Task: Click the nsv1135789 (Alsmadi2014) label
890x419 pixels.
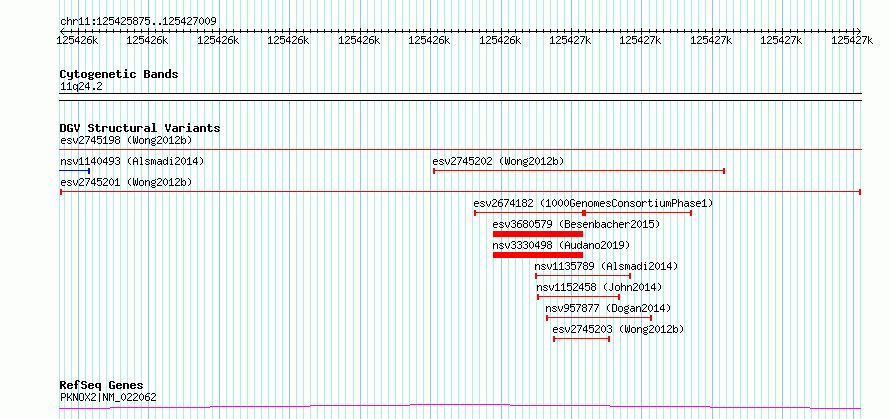Action: tap(606, 266)
